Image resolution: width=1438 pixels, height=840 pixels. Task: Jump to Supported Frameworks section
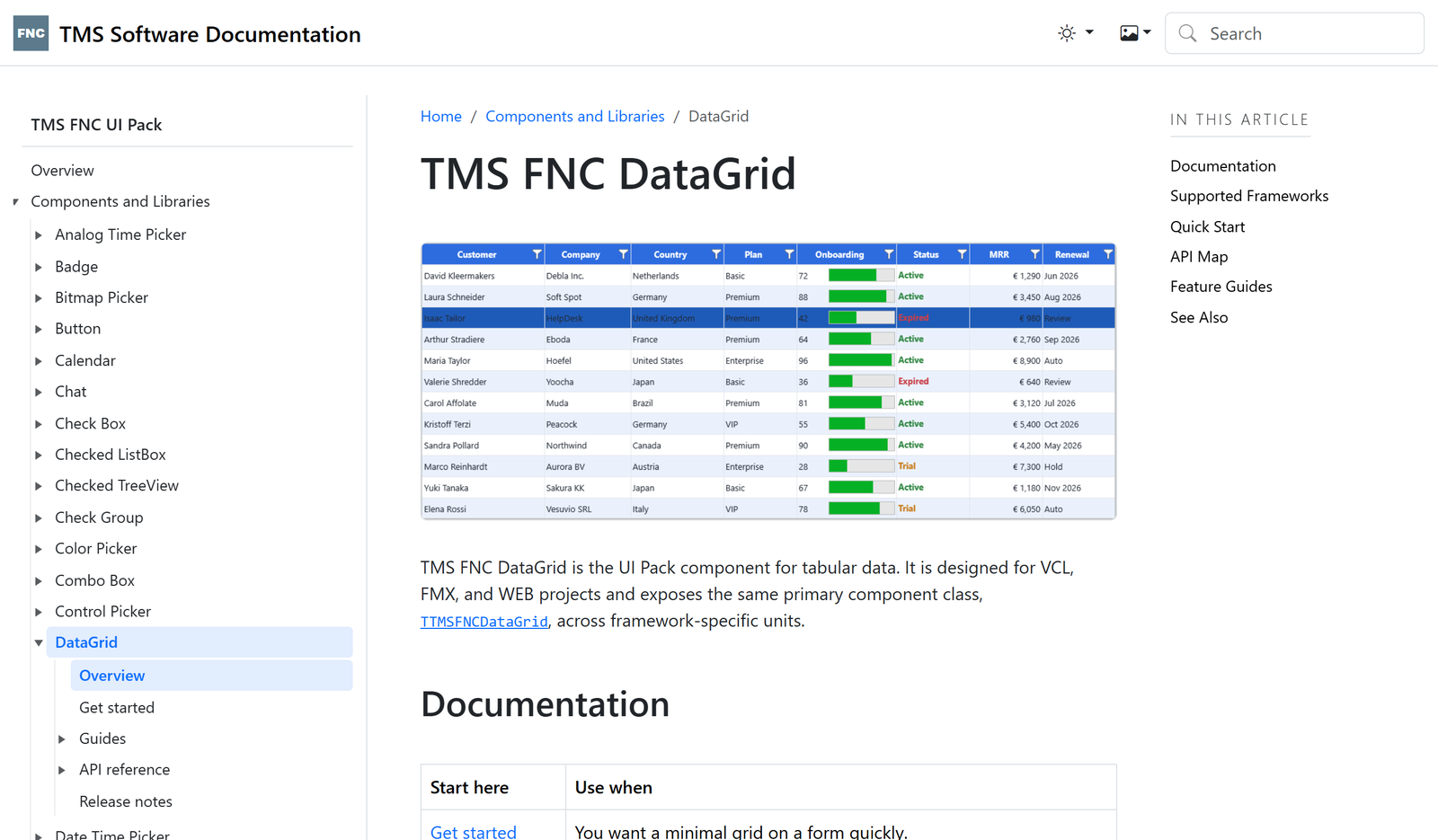(1249, 196)
